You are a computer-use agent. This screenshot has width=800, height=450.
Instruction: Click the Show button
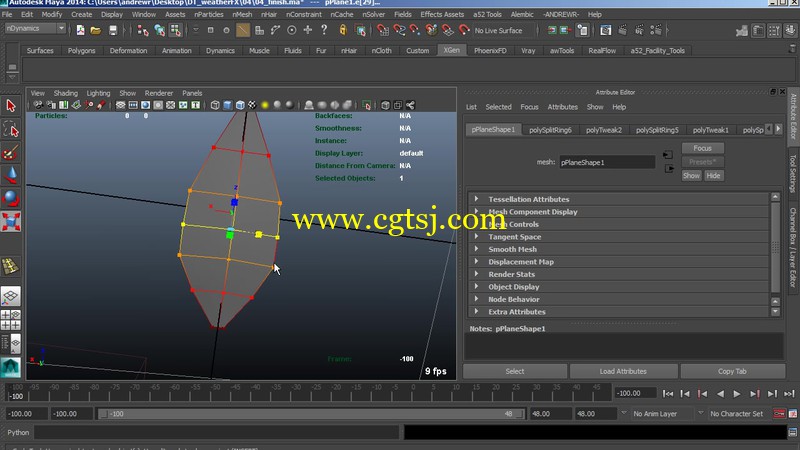tap(691, 176)
